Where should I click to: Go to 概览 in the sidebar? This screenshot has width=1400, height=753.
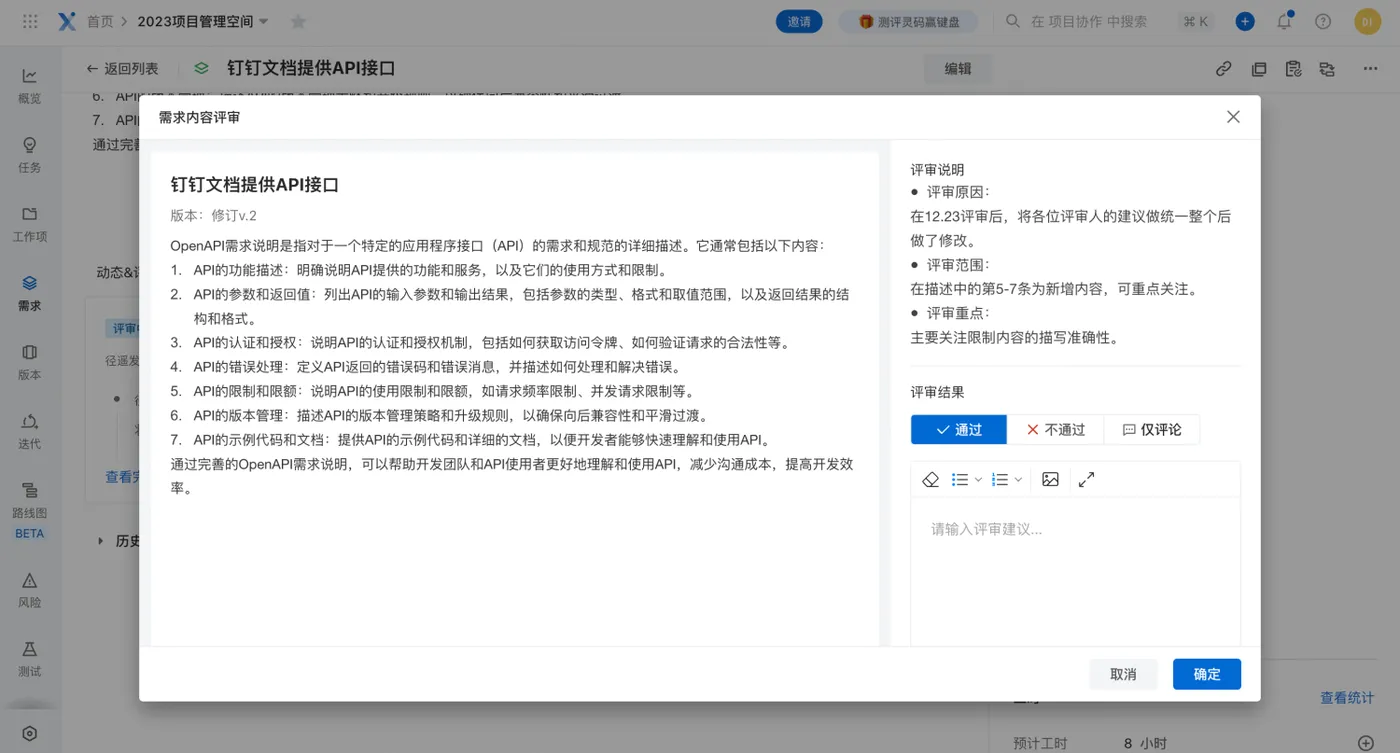(30, 86)
